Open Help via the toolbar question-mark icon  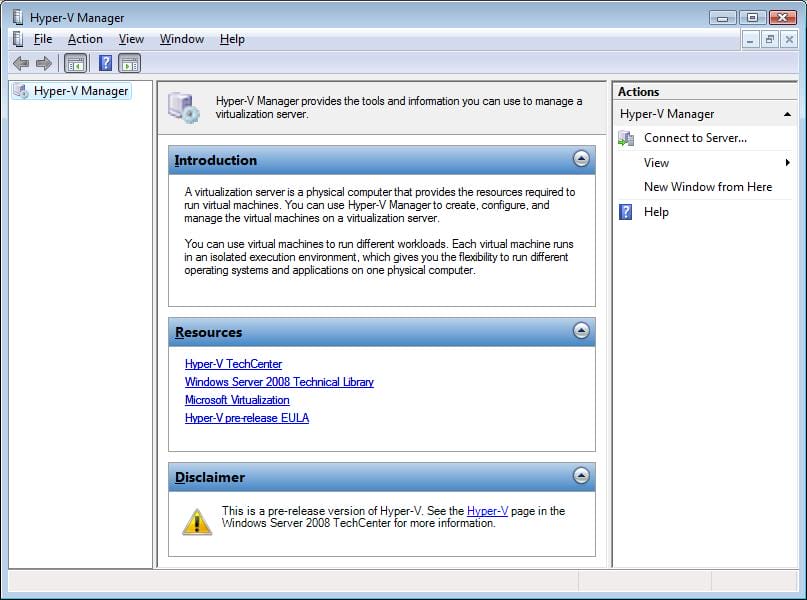click(x=105, y=63)
